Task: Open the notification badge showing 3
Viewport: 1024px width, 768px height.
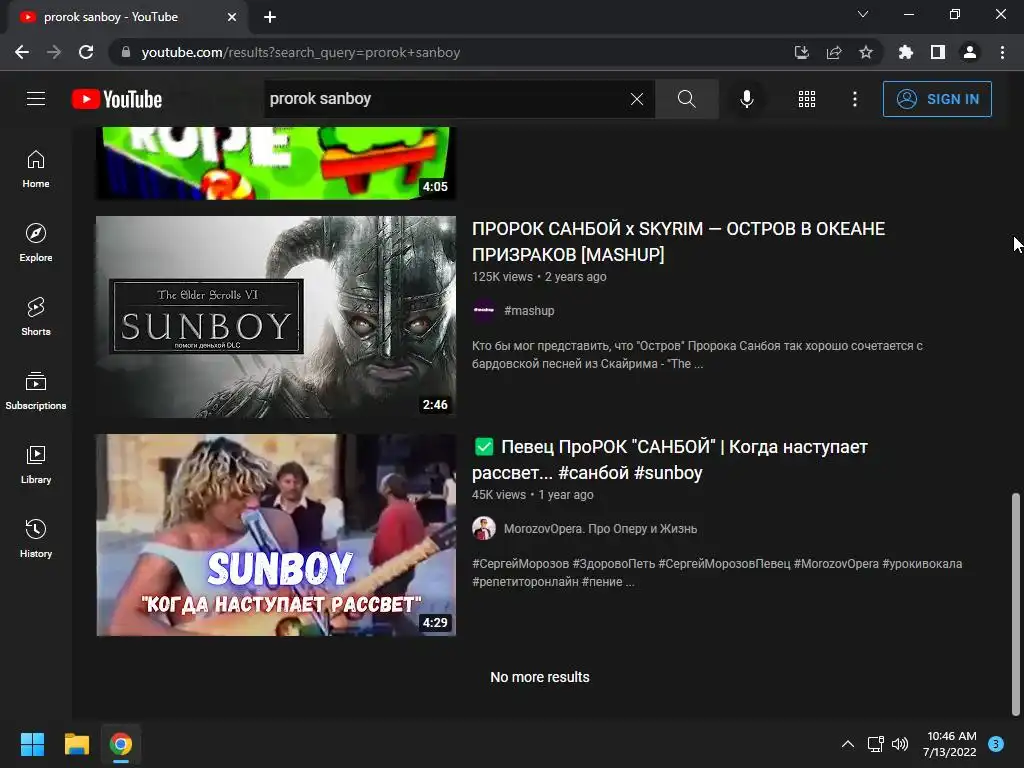Action: click(996, 744)
